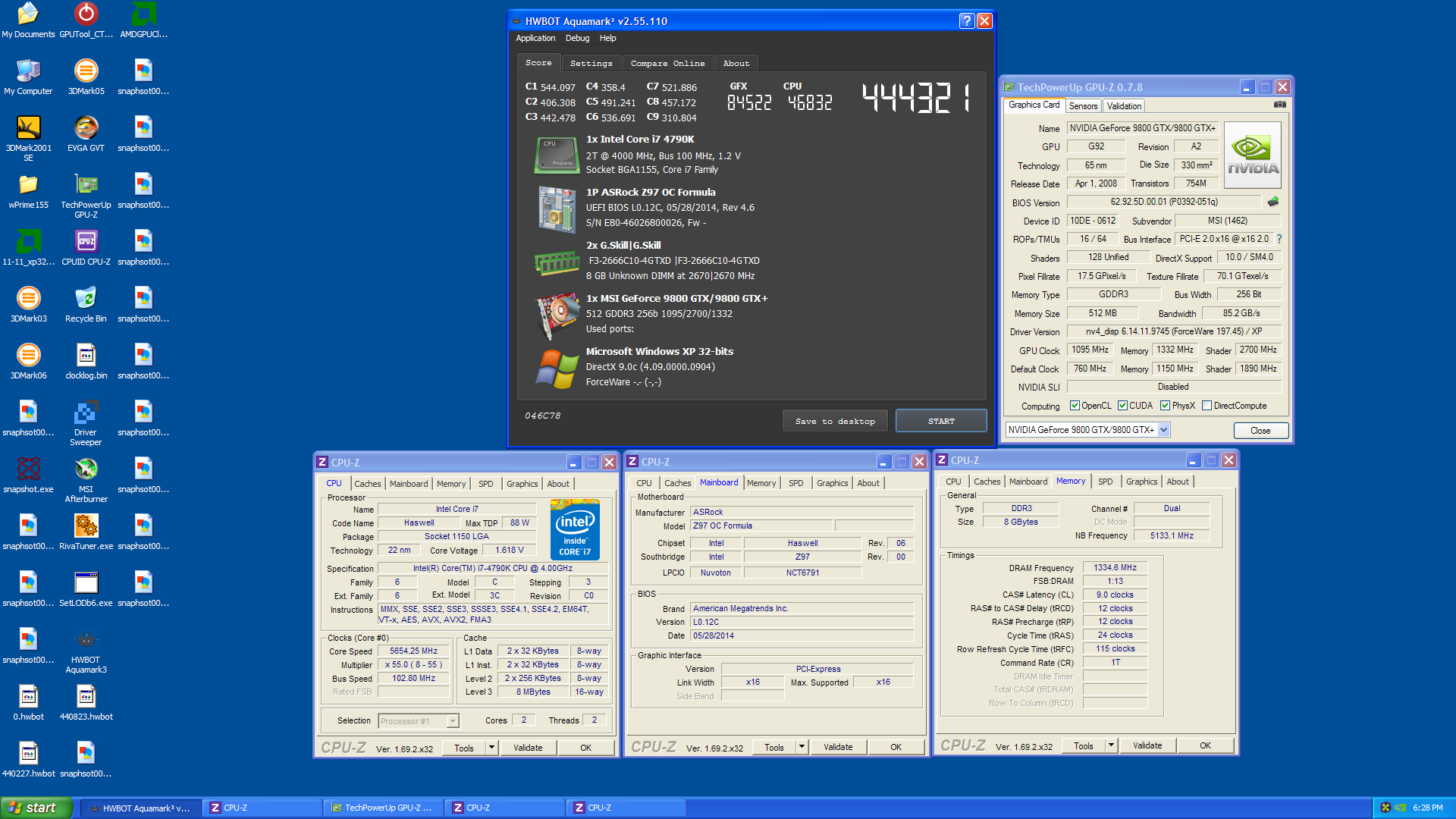Open the AMDGPUCl desktop icon
Image resolution: width=1456 pixels, height=819 pixels.
tap(143, 20)
